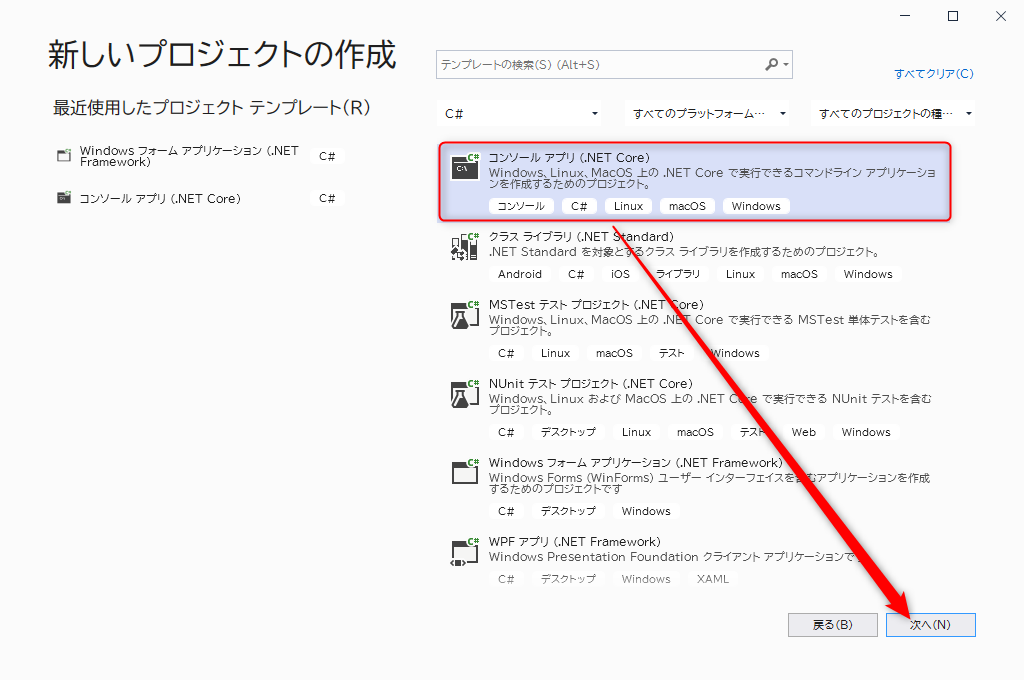This screenshot has width=1024, height=680.
Task: Open the C# language filter dropdown
Action: pos(520,114)
